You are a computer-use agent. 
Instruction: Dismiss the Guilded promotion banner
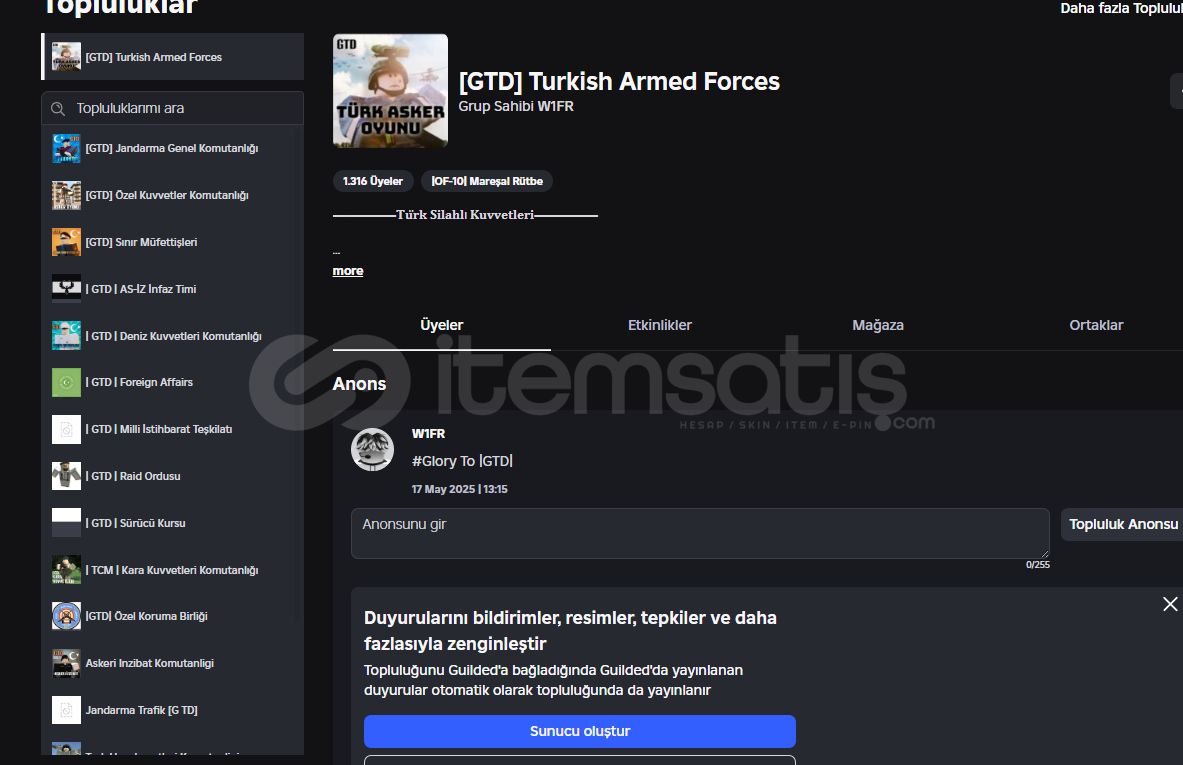1170,604
